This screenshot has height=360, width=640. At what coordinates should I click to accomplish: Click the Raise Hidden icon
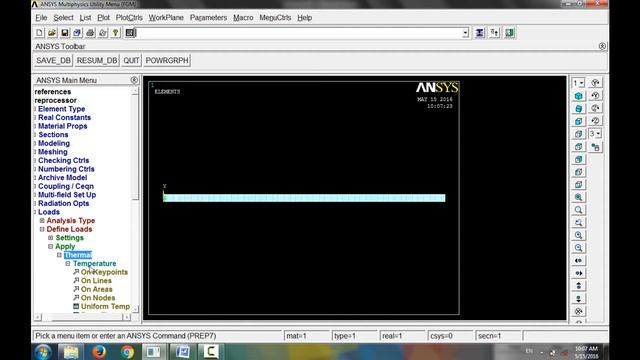[480, 33]
